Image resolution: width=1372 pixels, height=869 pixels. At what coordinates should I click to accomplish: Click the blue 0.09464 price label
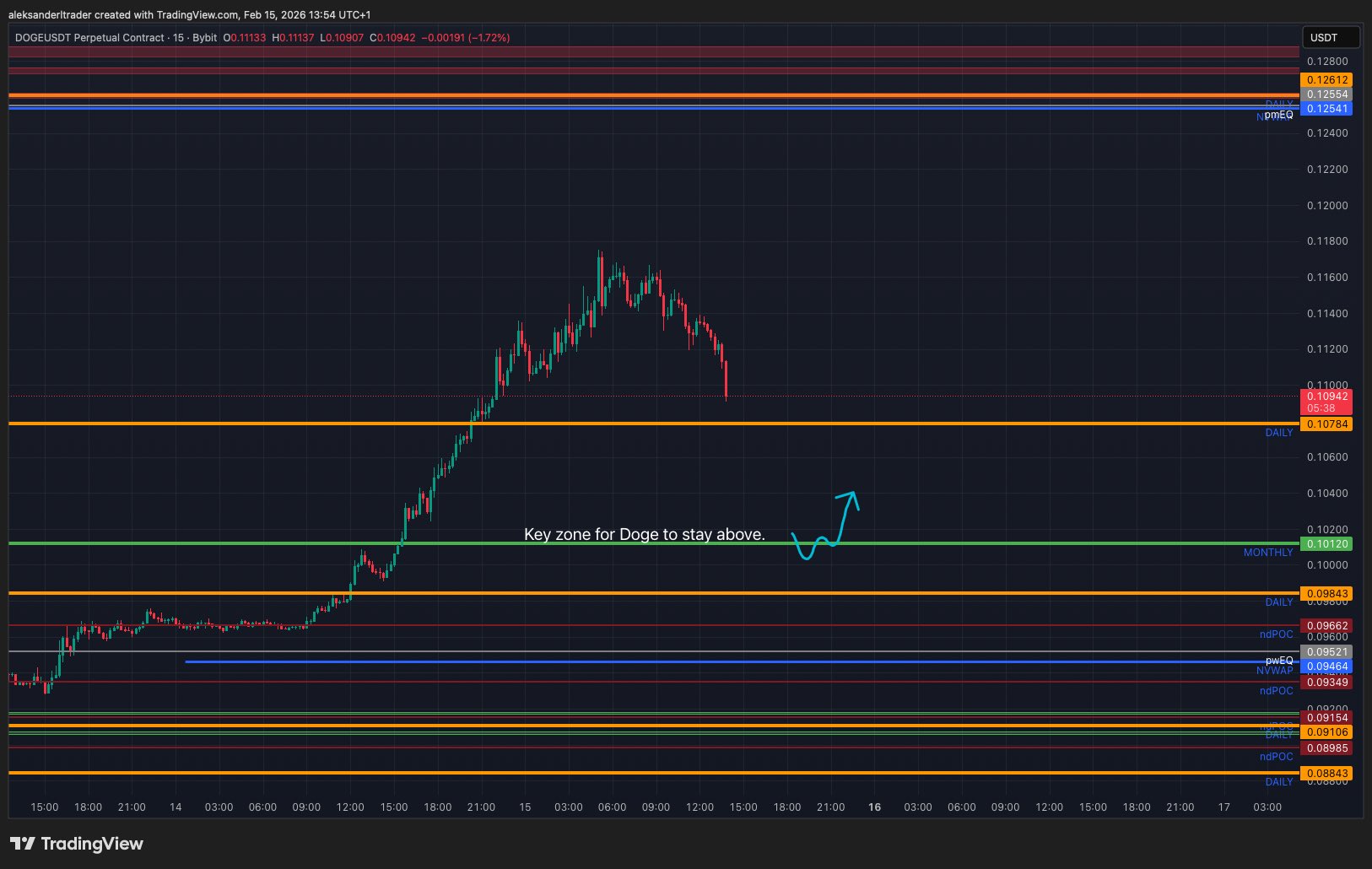(x=1326, y=667)
